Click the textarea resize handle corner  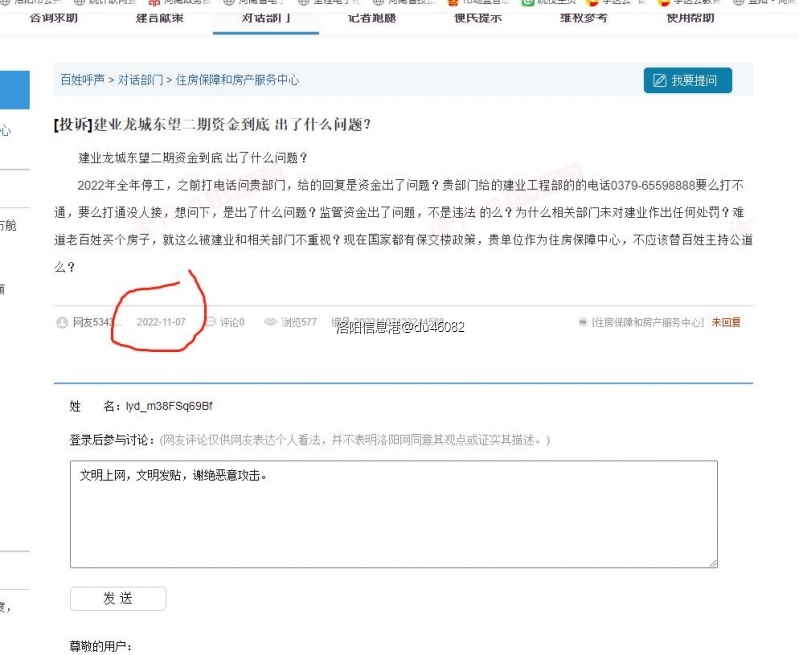[x=713, y=563]
